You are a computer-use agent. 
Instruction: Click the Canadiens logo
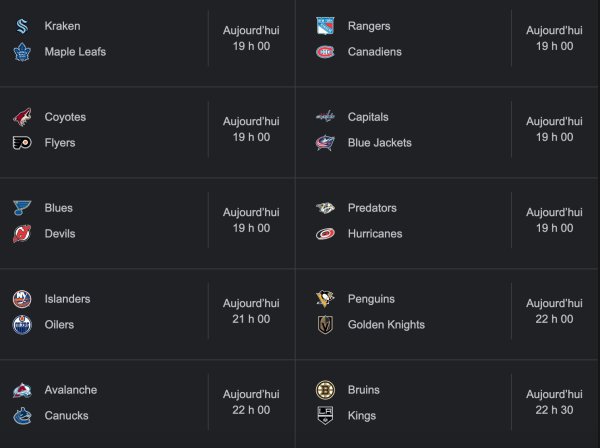[325, 52]
